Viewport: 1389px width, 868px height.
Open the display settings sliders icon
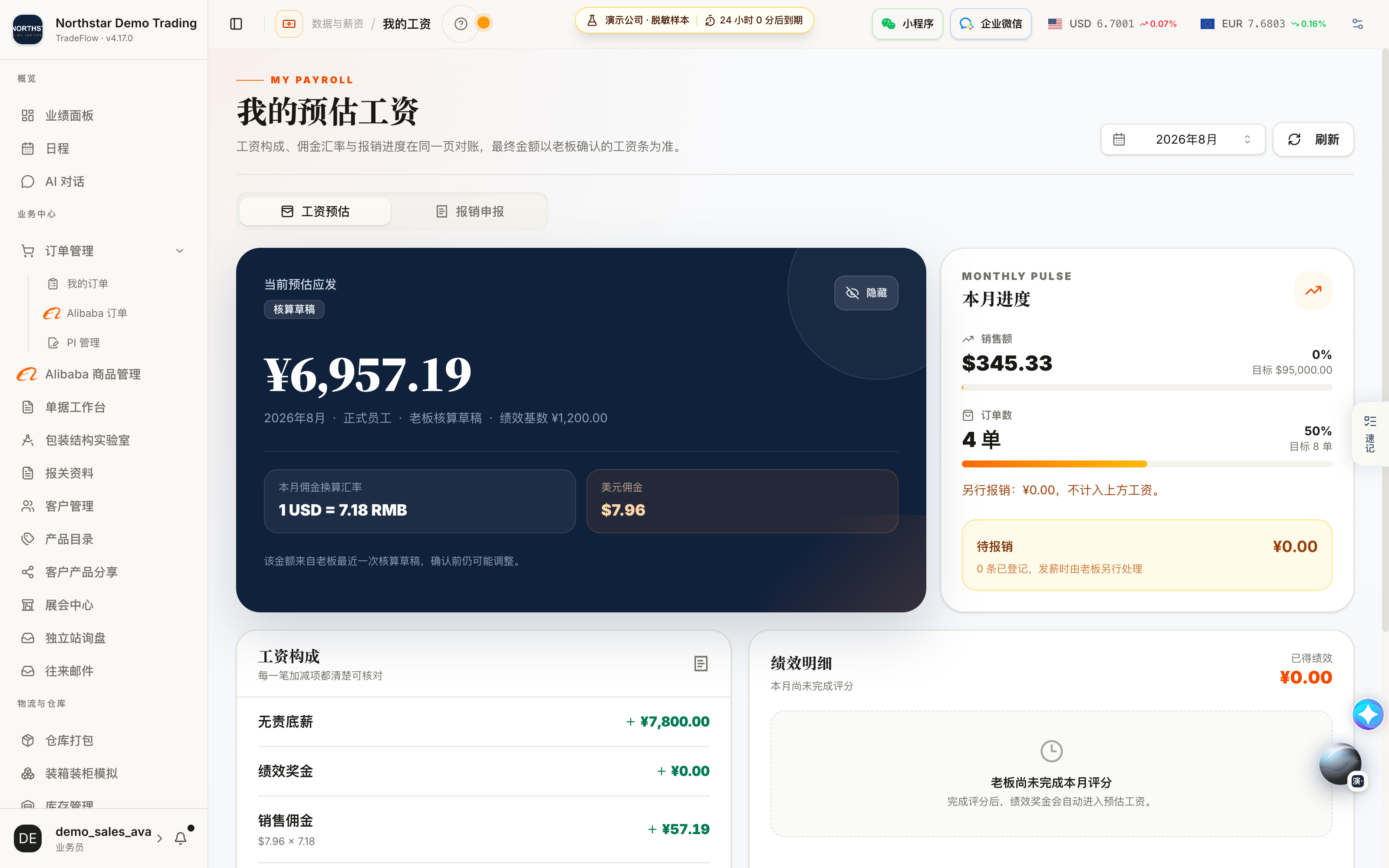1357,23
